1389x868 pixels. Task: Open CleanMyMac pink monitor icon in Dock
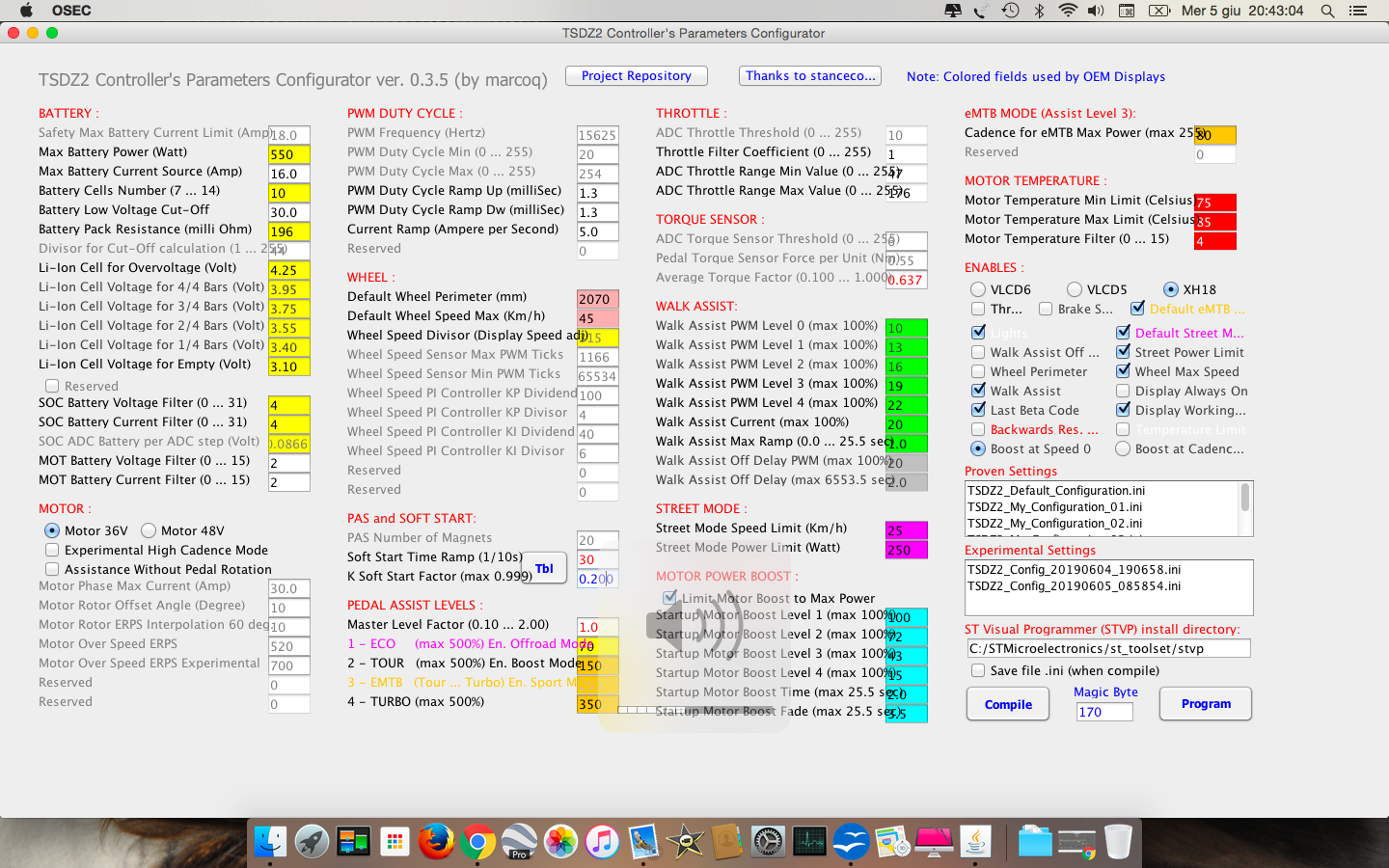[934, 842]
